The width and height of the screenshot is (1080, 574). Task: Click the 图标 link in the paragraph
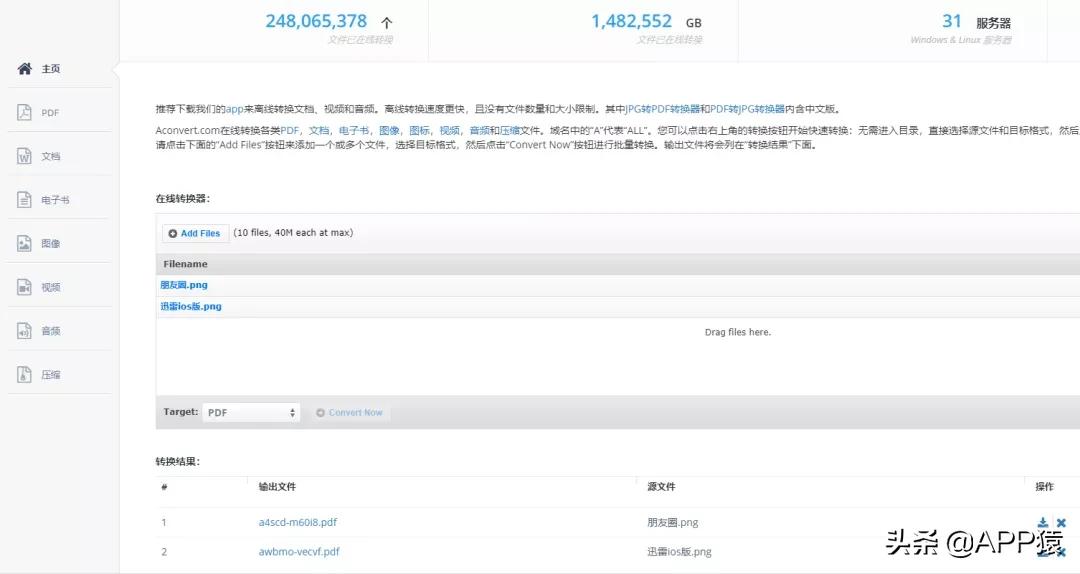(419, 130)
